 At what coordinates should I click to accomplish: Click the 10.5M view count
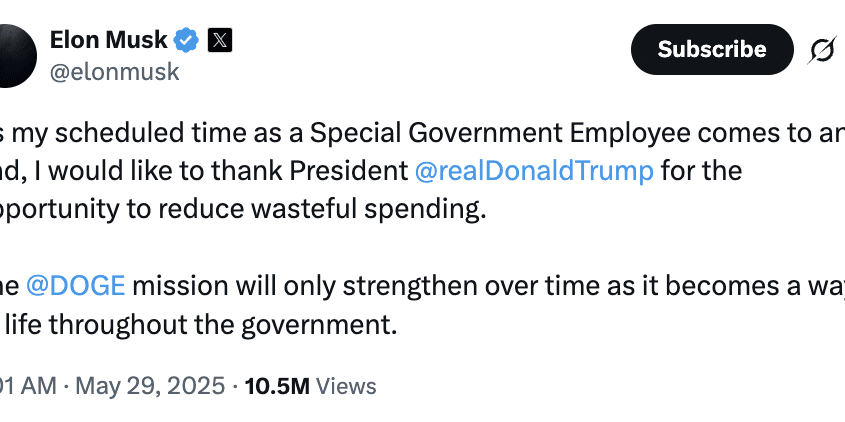click(x=275, y=386)
